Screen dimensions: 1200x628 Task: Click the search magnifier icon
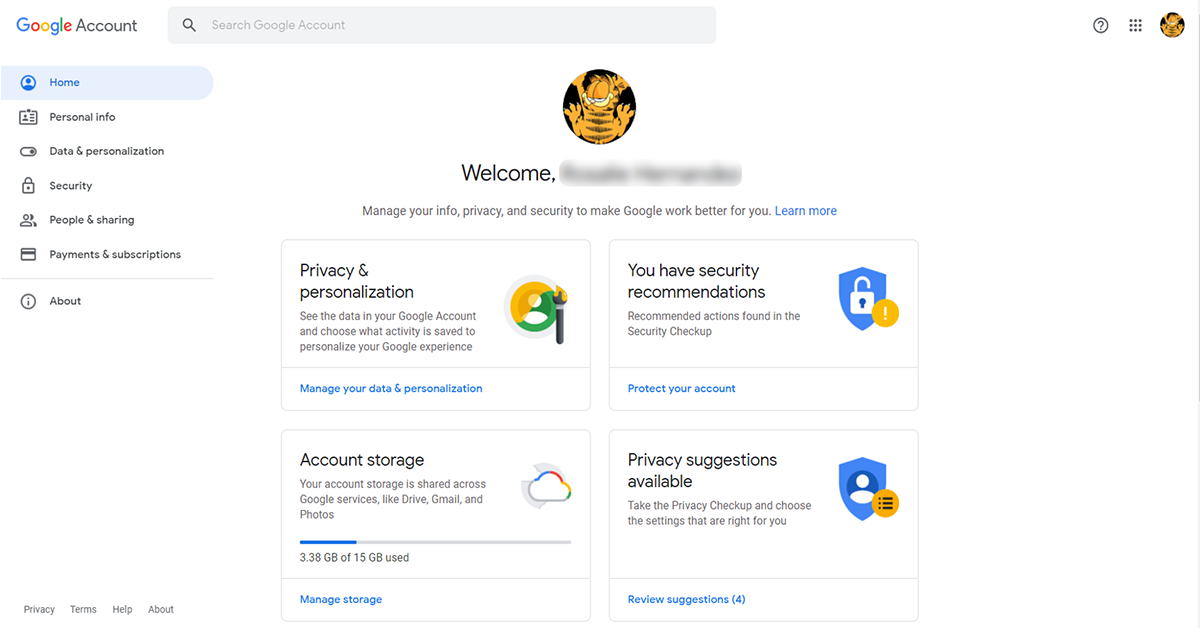point(189,25)
